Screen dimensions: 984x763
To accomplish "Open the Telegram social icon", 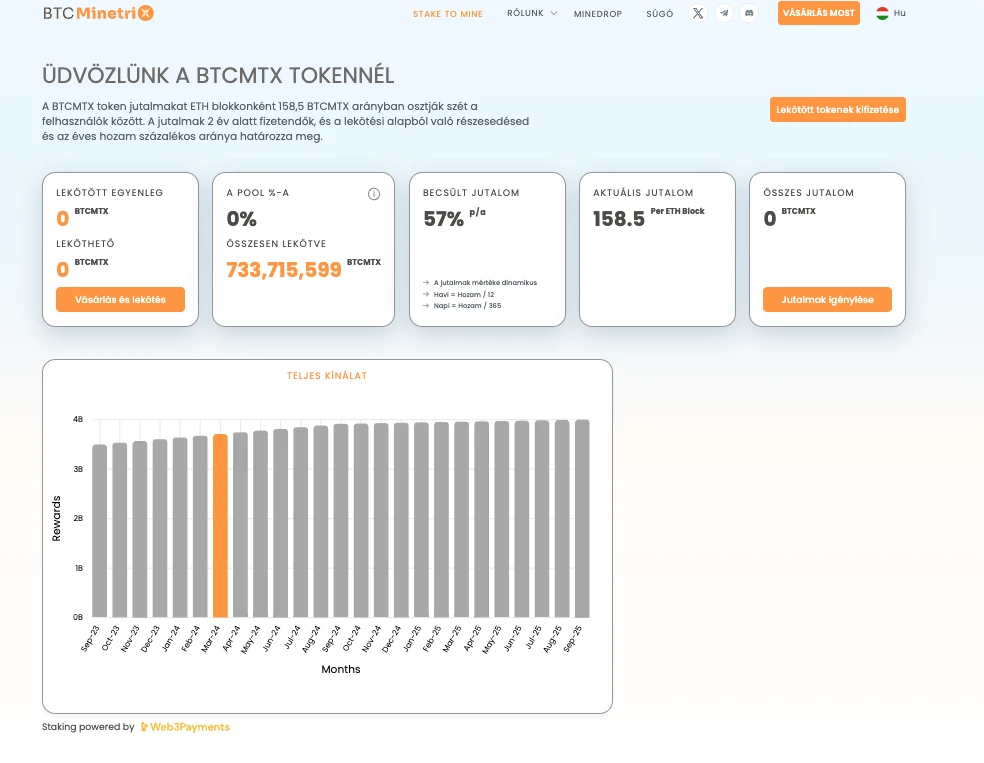I will 724,13.
